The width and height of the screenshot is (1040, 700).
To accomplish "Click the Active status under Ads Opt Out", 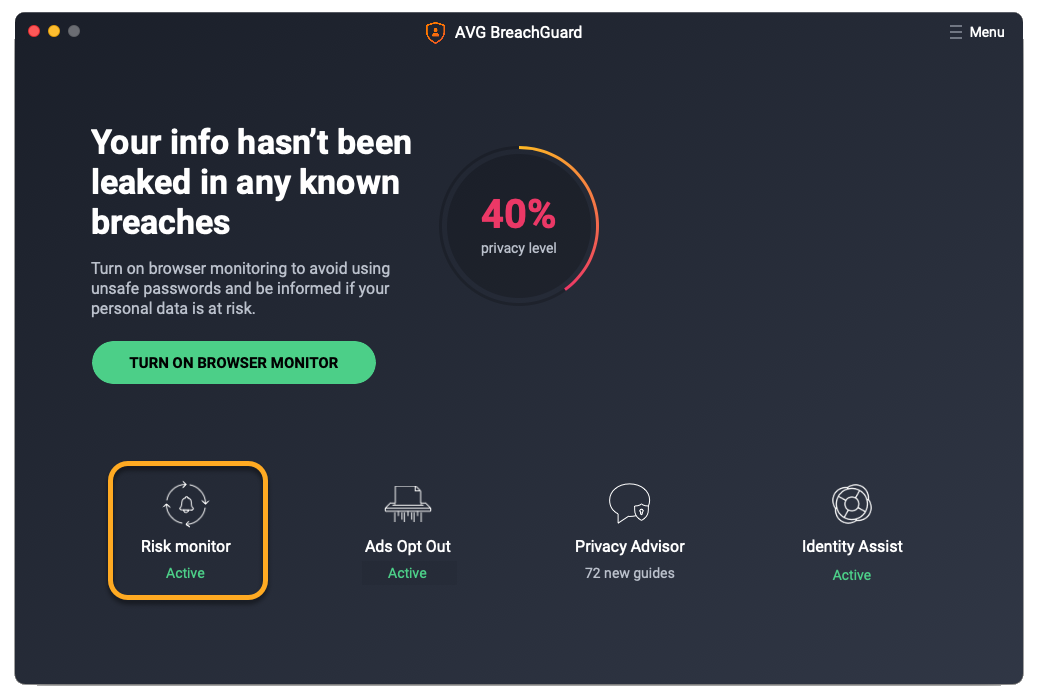I will (x=408, y=573).
